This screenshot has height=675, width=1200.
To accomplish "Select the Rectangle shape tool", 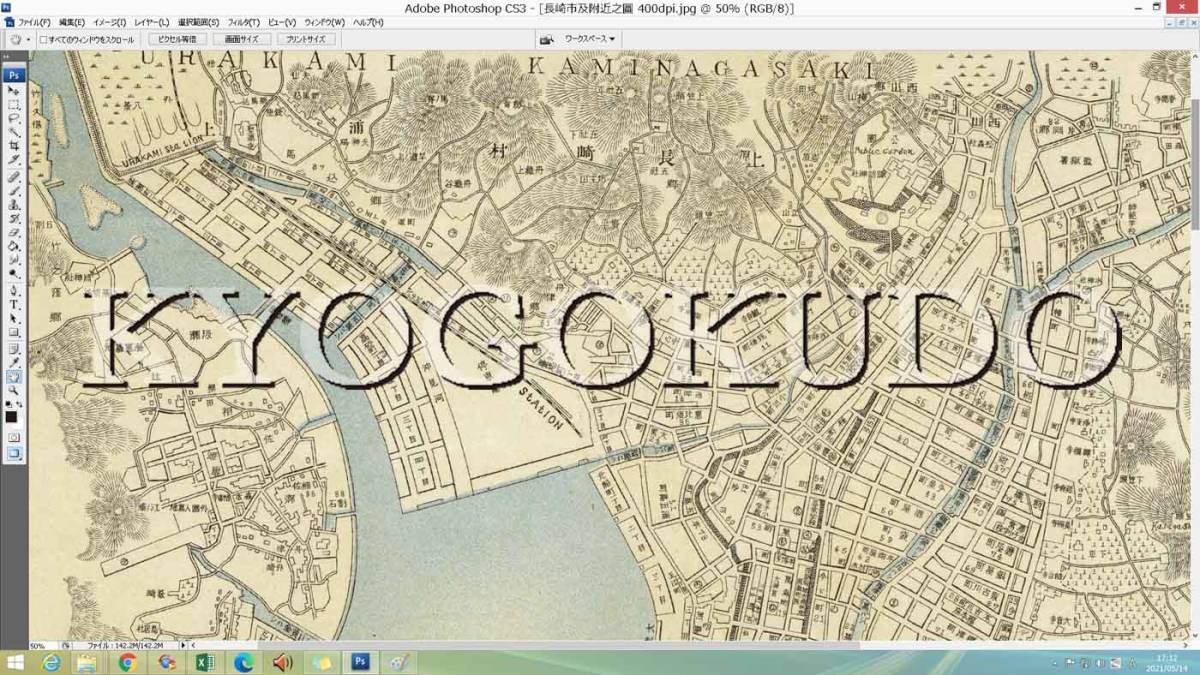I will (14, 331).
